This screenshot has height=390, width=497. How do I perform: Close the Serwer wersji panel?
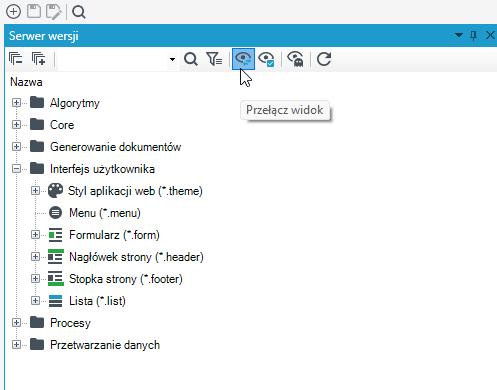490,35
